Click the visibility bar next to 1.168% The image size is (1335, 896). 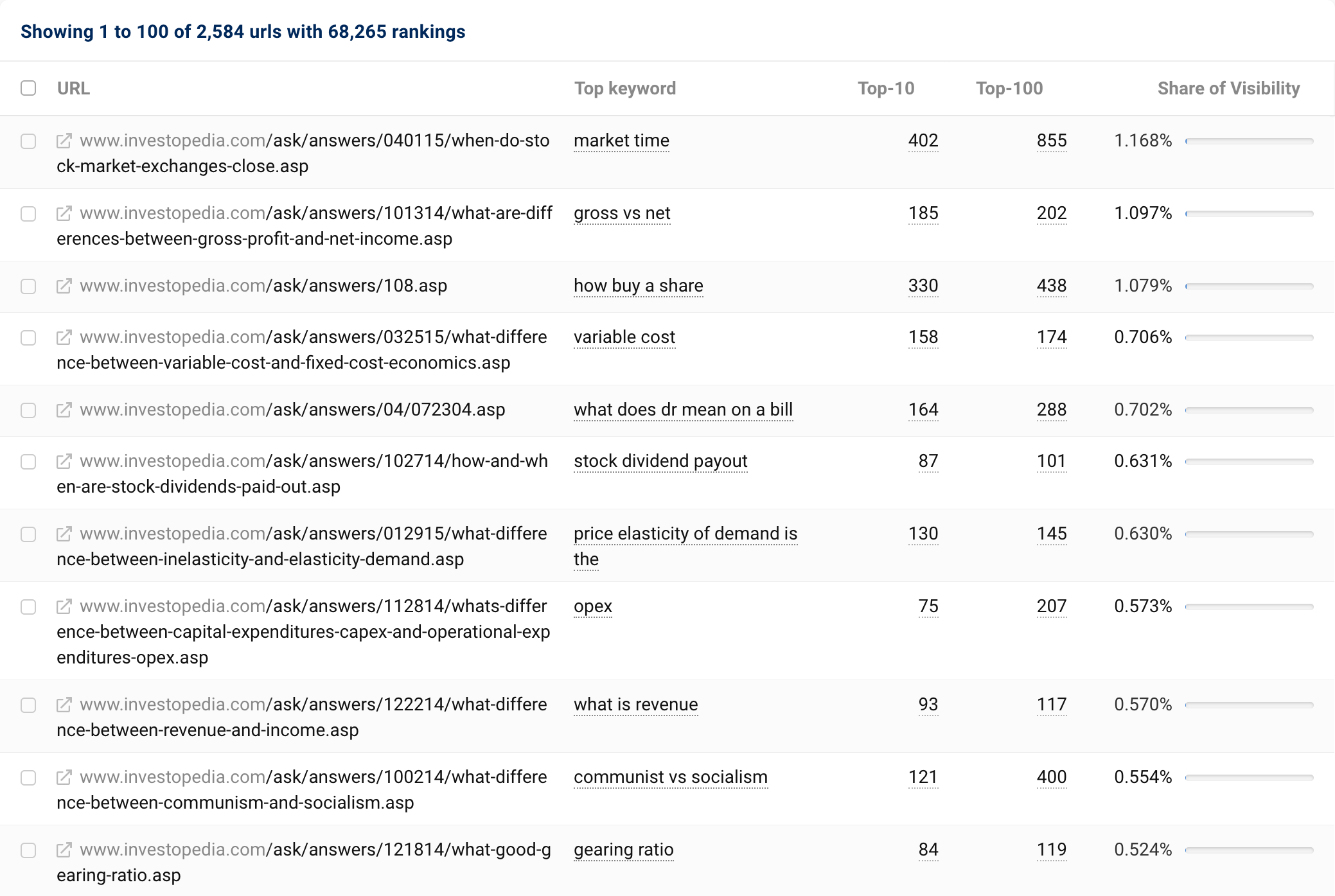[1249, 141]
